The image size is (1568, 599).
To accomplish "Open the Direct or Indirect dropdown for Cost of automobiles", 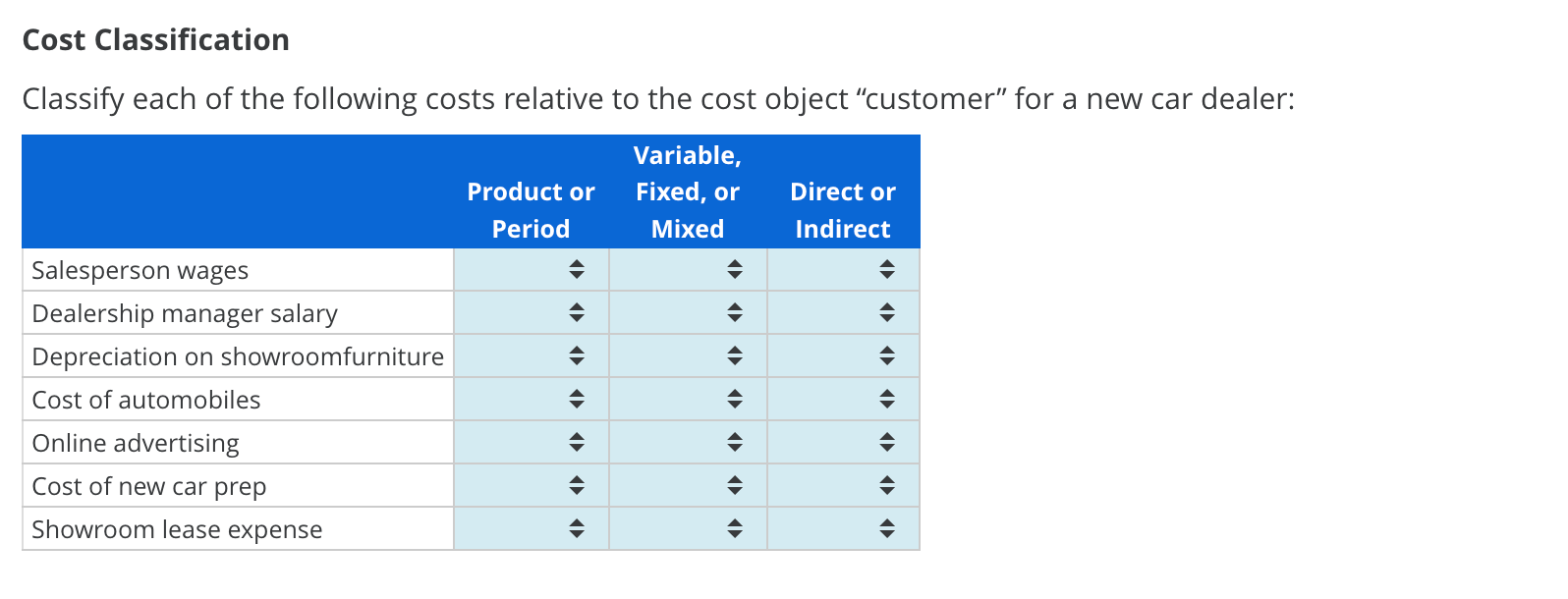I will click(x=887, y=399).
